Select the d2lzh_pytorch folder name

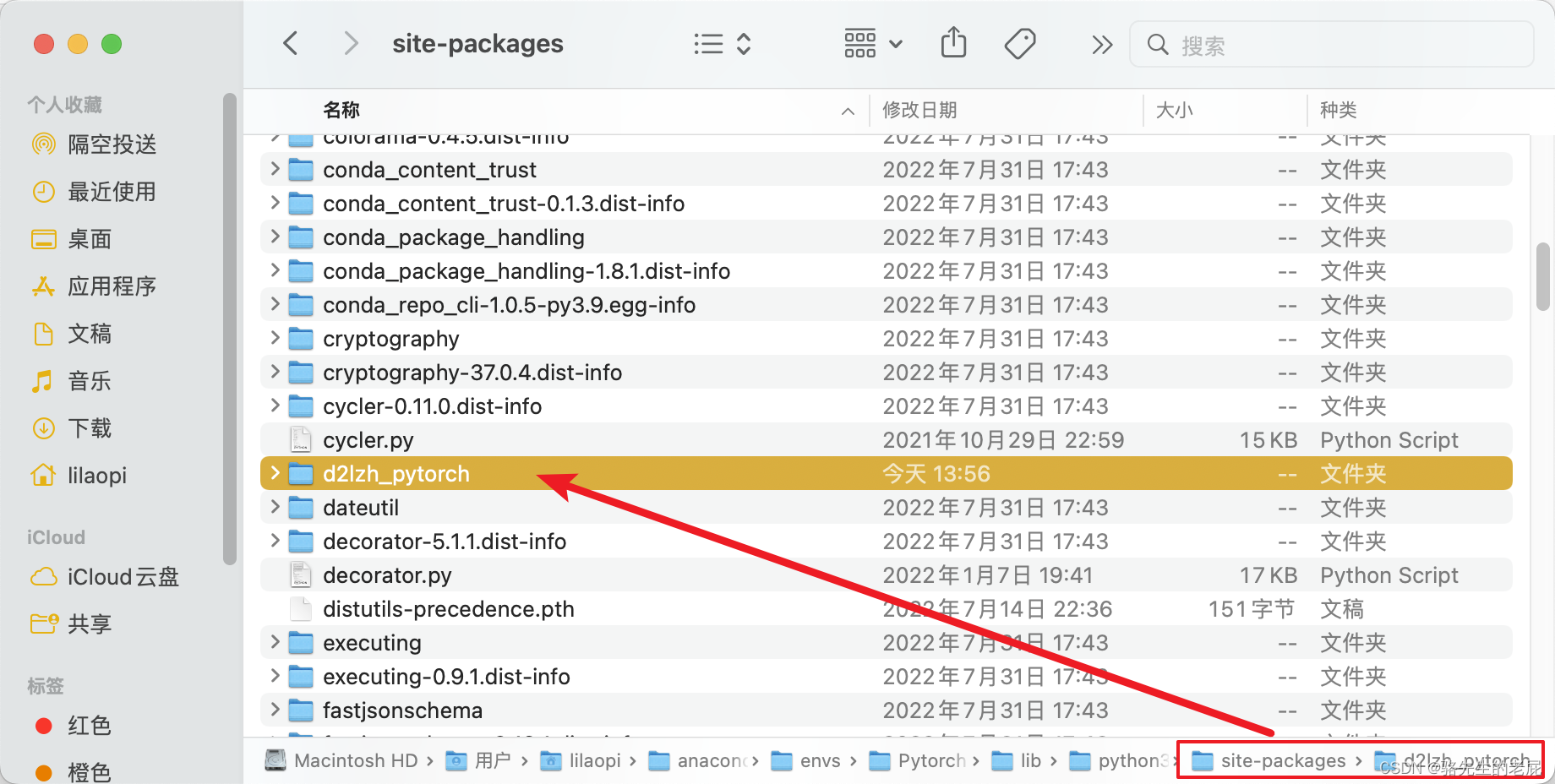tap(396, 474)
